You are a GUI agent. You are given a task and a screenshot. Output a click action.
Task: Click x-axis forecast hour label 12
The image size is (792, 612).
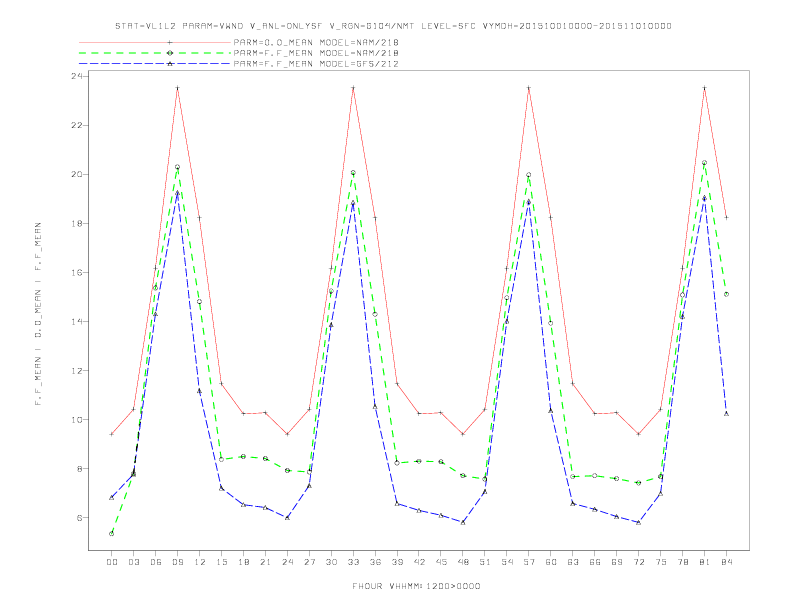point(200,562)
